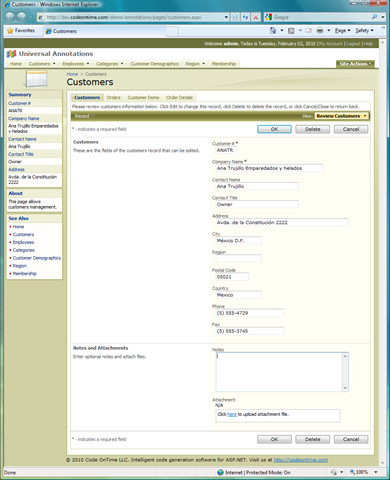Click the Refresh icon beside address bar
This screenshot has height=480, width=390.
click(246, 17)
